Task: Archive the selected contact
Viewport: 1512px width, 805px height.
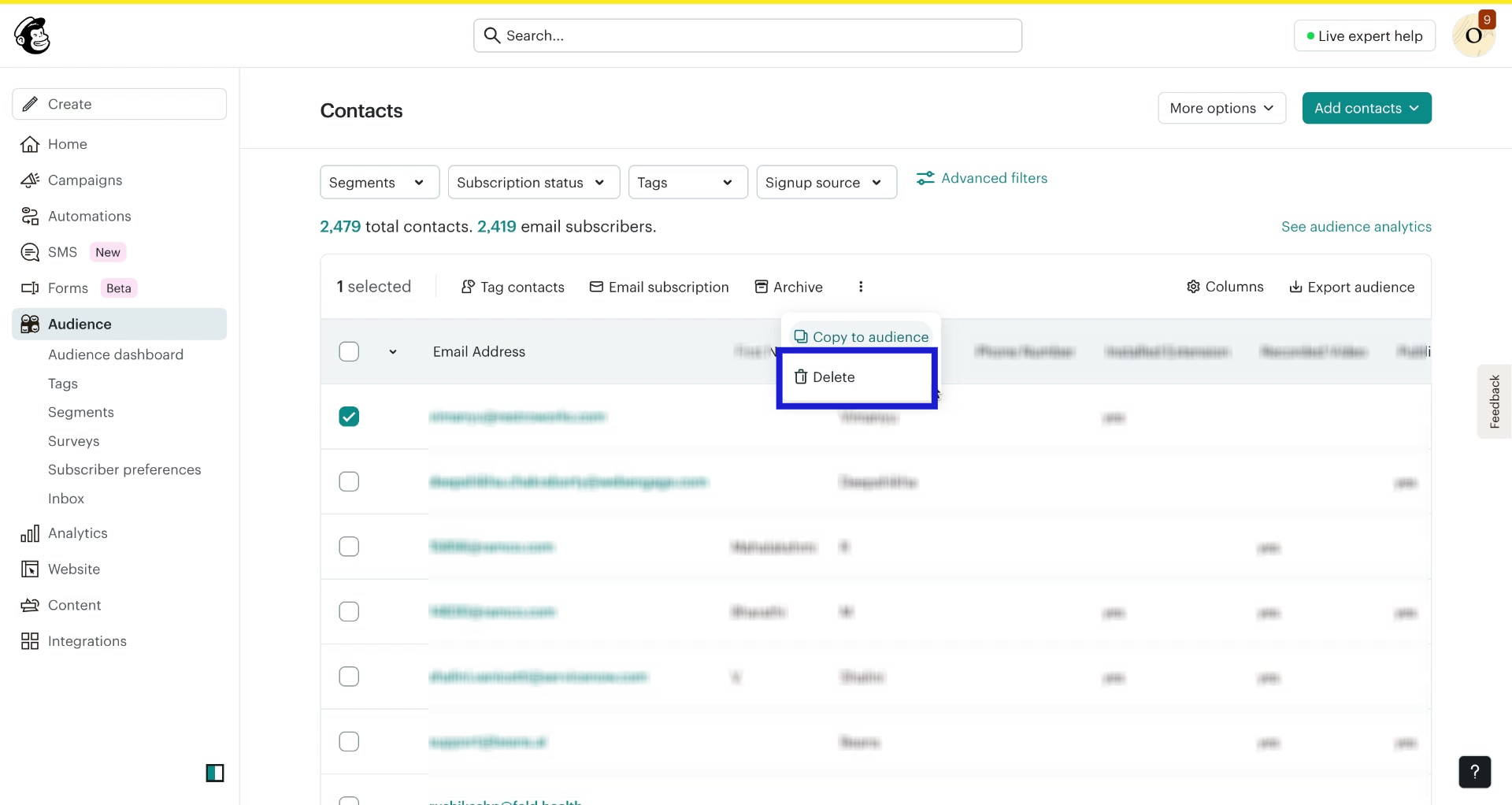Action: tap(789, 287)
